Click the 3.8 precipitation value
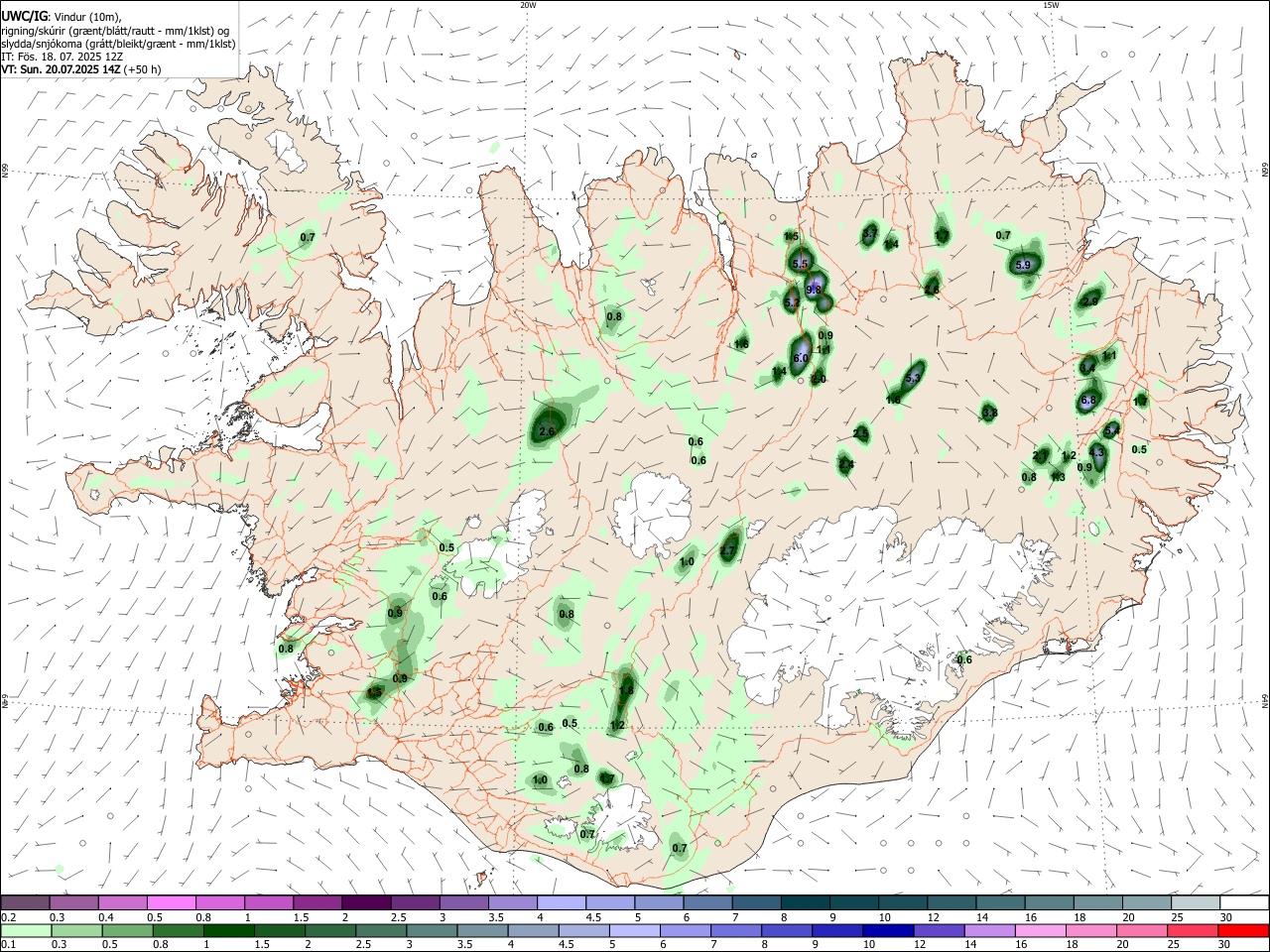The image size is (1270, 952). 989,413
